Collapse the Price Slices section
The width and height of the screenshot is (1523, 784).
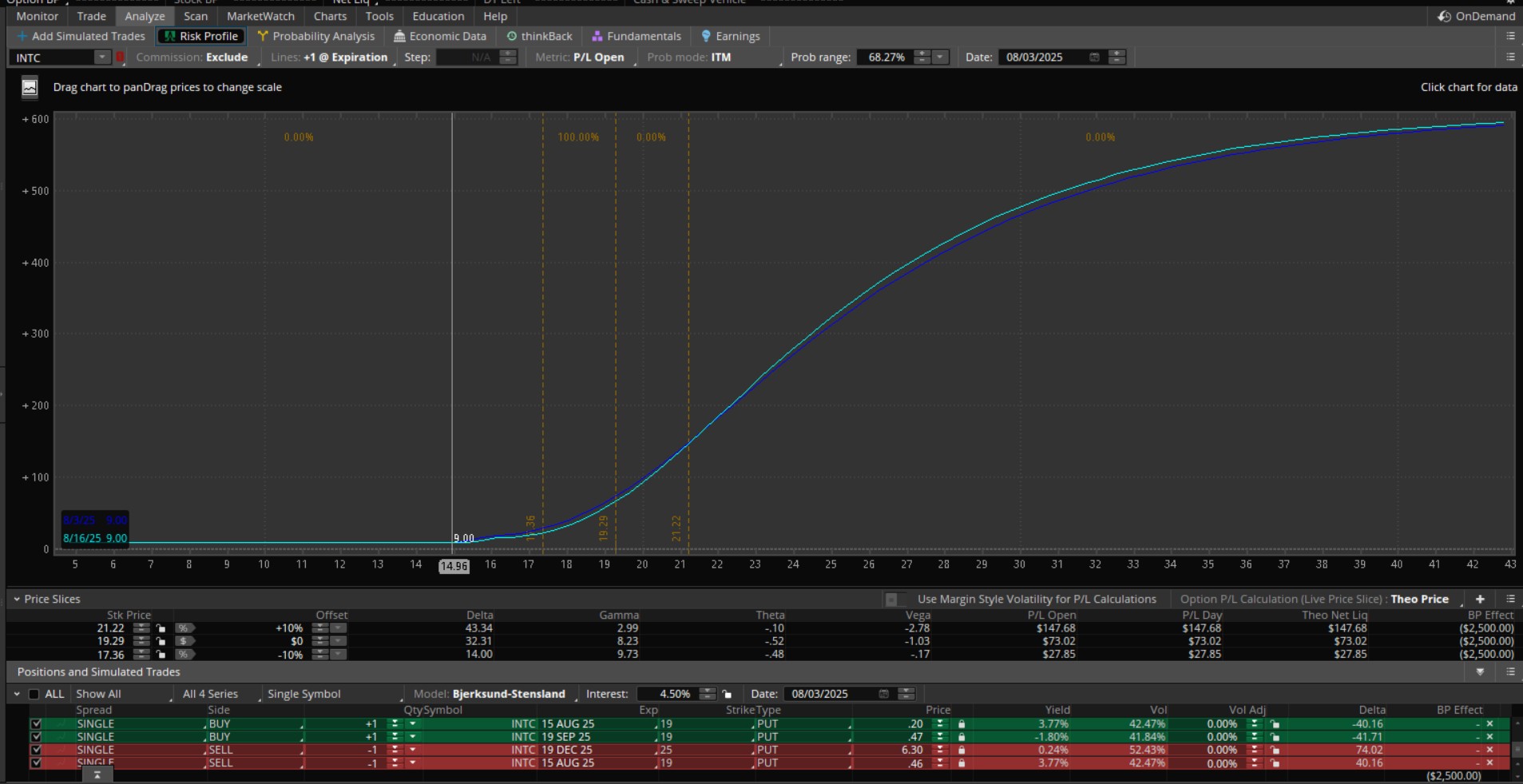[17, 599]
